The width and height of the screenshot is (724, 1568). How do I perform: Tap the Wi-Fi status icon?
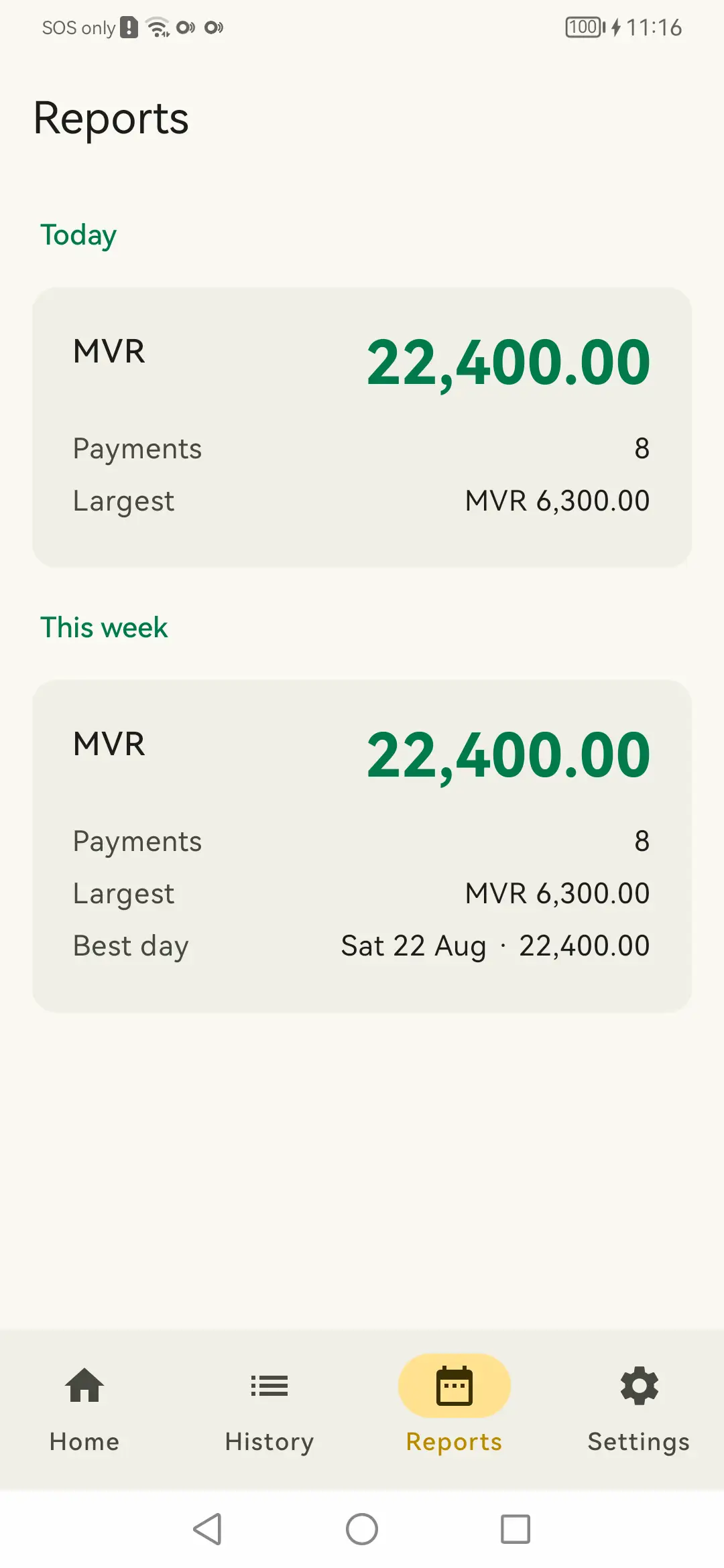158,27
